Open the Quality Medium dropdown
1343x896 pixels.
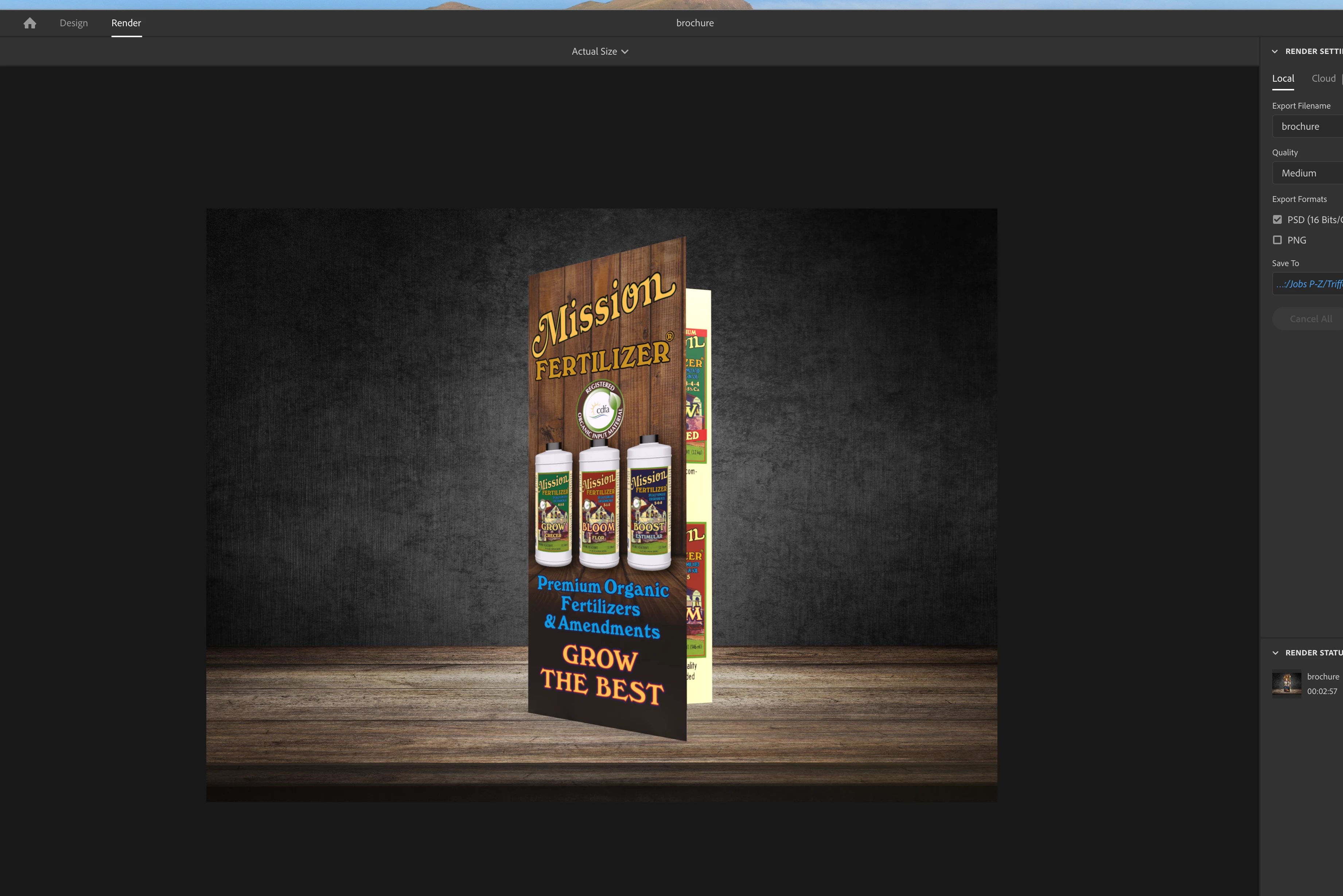[x=1309, y=173]
